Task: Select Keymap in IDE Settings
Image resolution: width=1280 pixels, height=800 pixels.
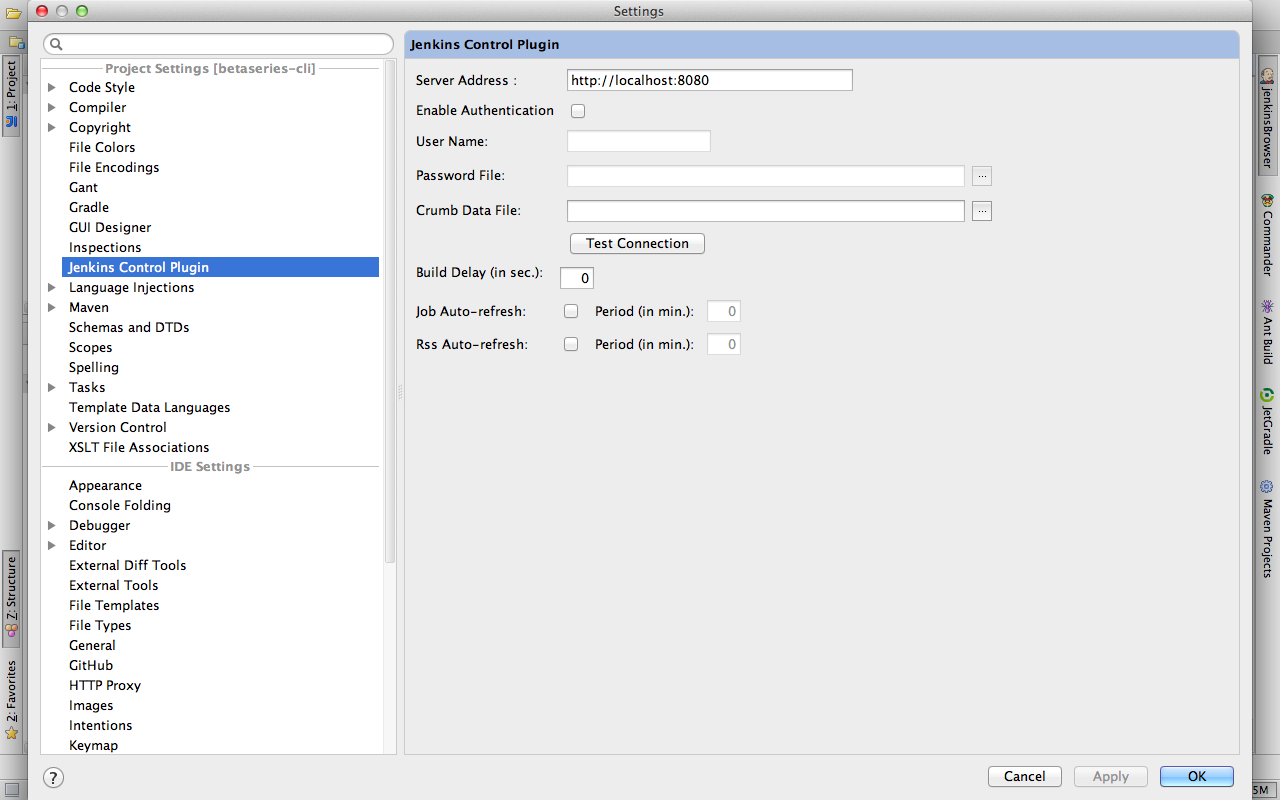Action: pos(93,745)
